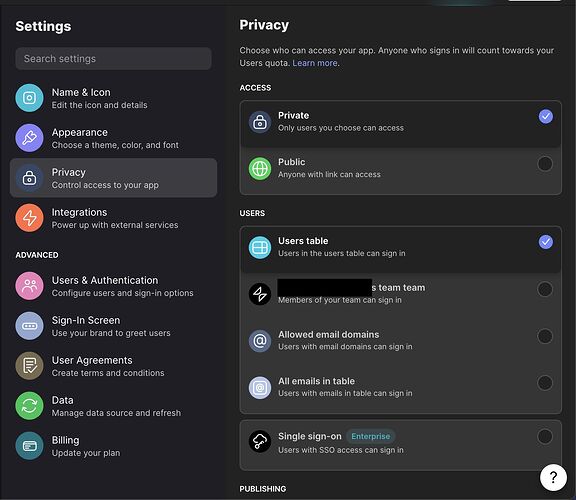Click the Appearance paintbrush icon

[29, 138]
